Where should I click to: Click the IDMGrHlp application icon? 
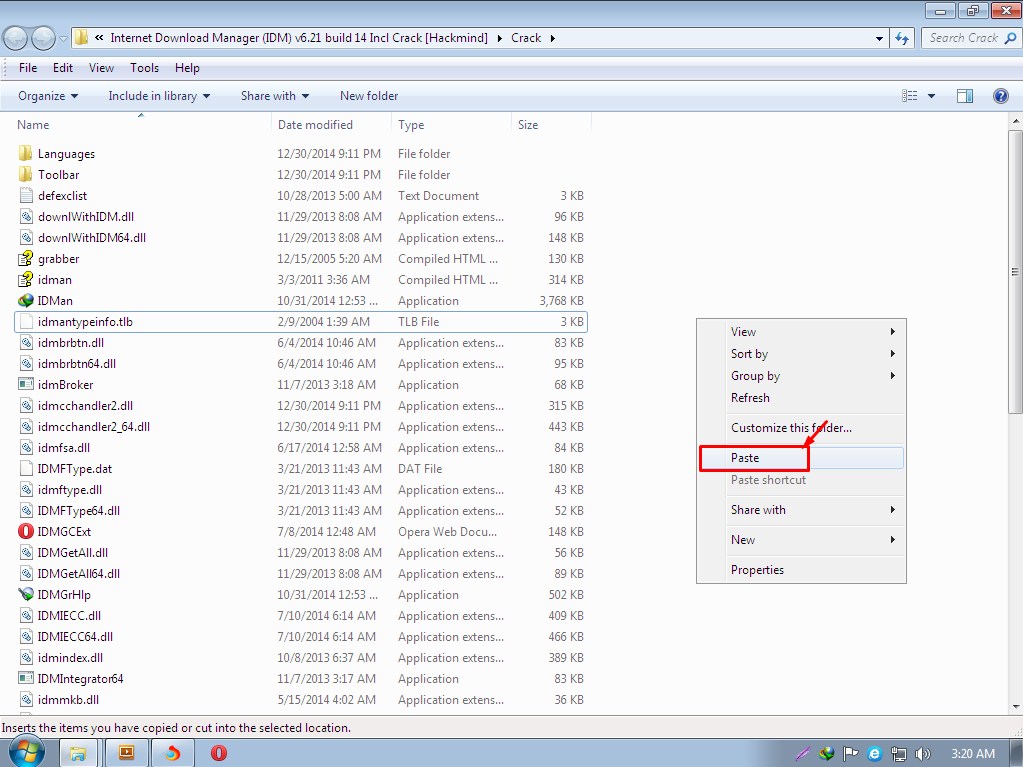pyautogui.click(x=25, y=594)
